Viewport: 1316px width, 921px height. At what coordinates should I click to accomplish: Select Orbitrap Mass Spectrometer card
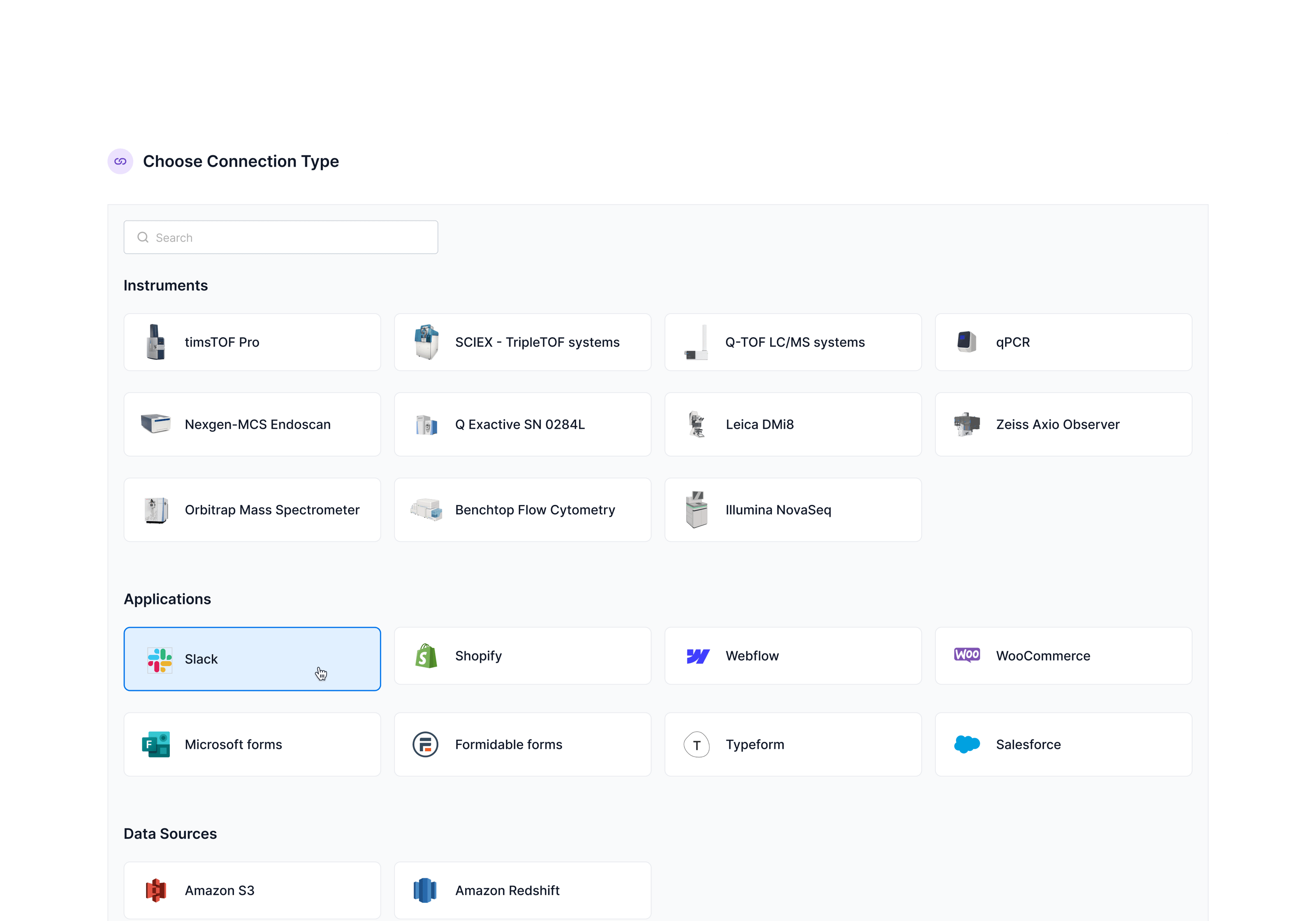(252, 510)
